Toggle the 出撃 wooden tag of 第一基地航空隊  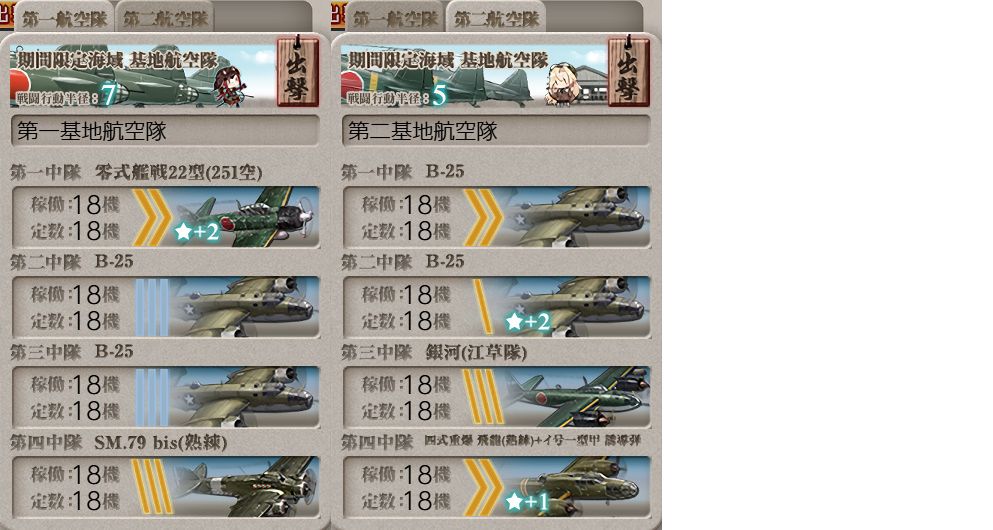[297, 71]
